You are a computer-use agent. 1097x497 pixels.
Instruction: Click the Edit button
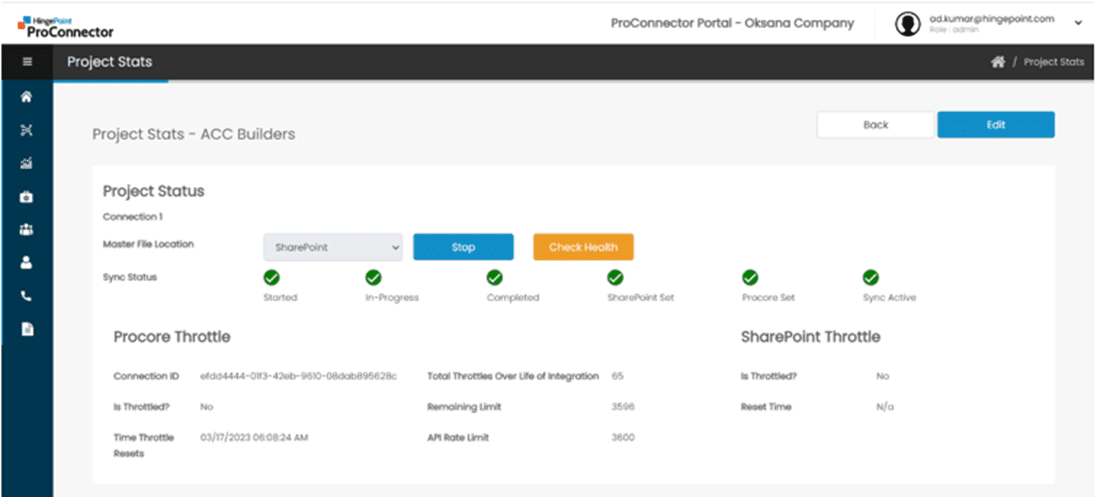[x=996, y=125]
